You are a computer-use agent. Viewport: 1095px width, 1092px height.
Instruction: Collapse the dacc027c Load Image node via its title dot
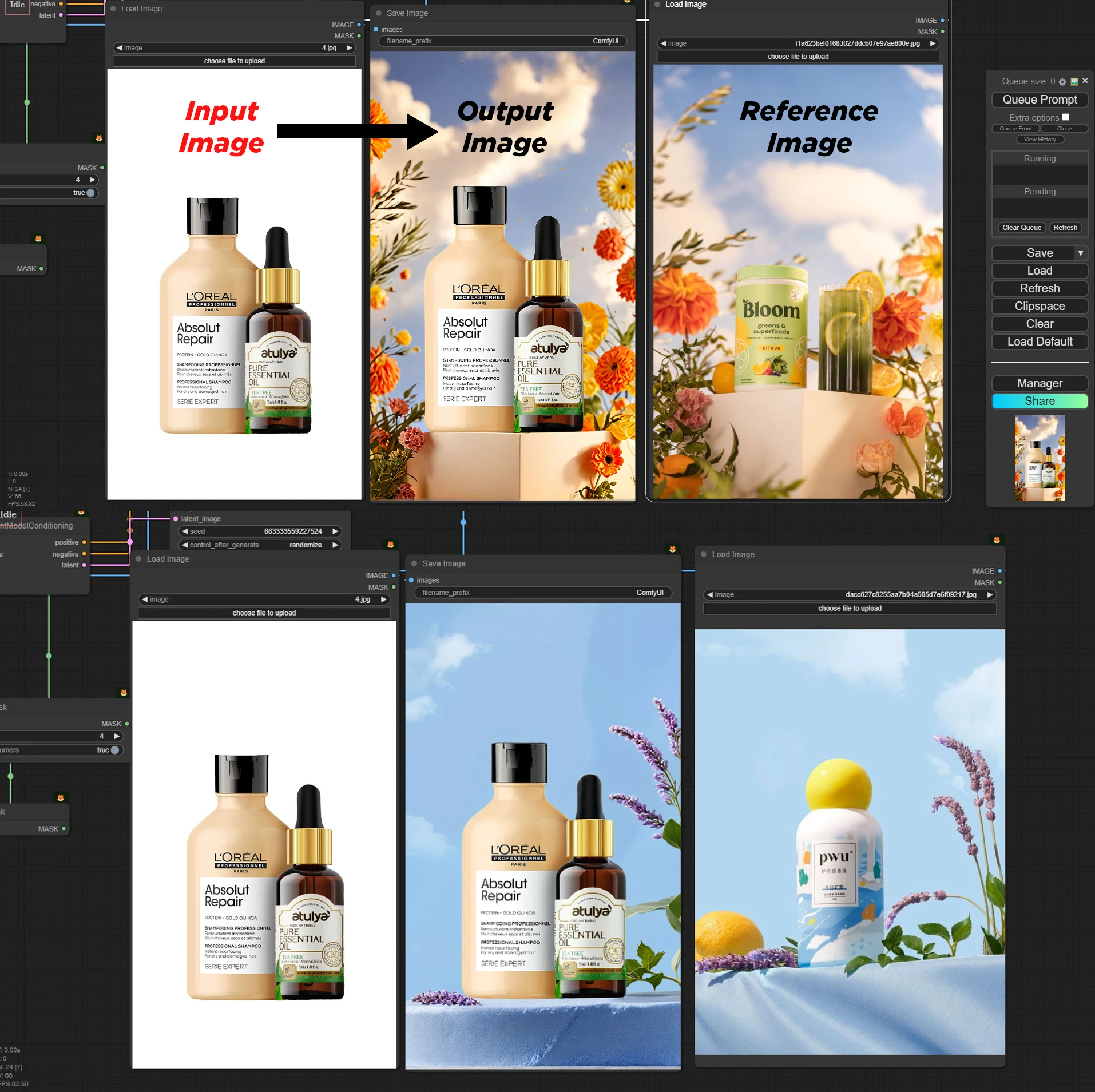click(x=704, y=554)
